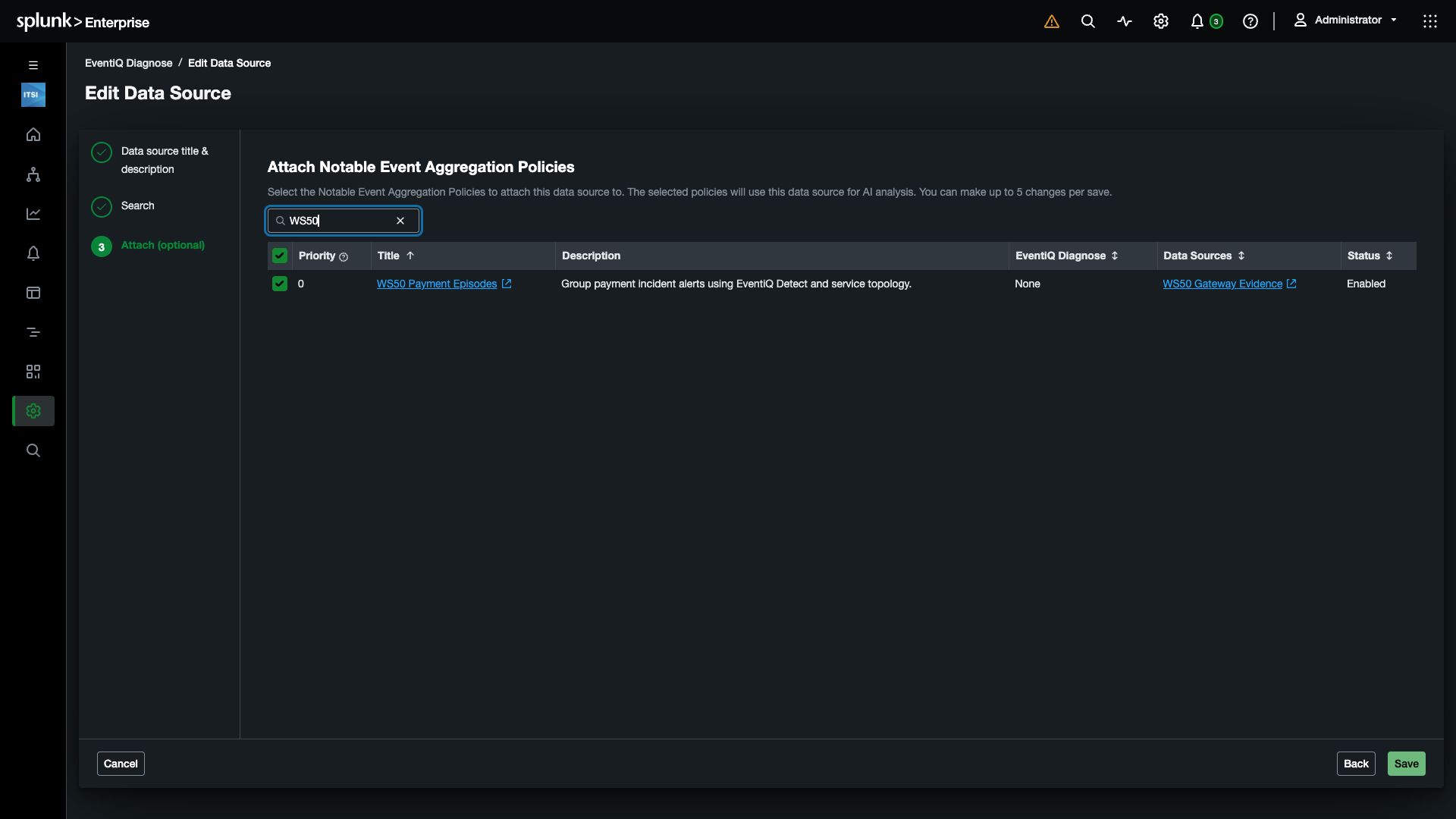Open the health warning triangle icon

[1051, 21]
